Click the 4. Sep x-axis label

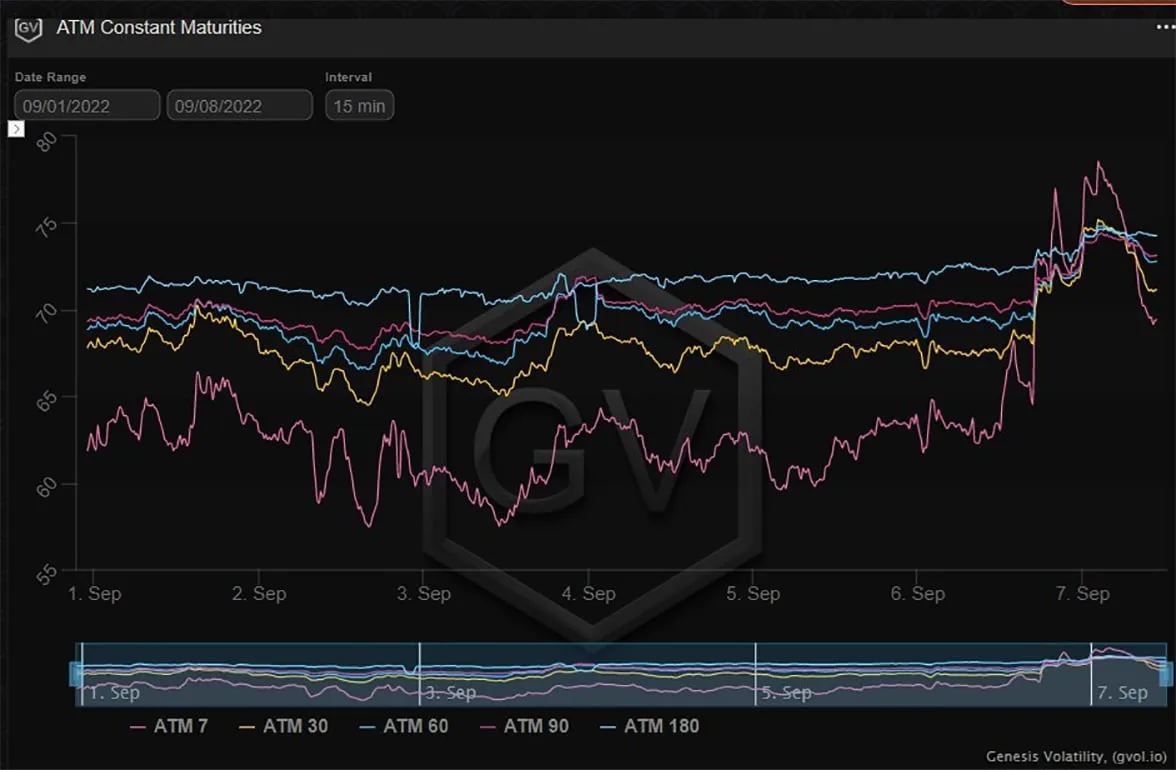(589, 593)
